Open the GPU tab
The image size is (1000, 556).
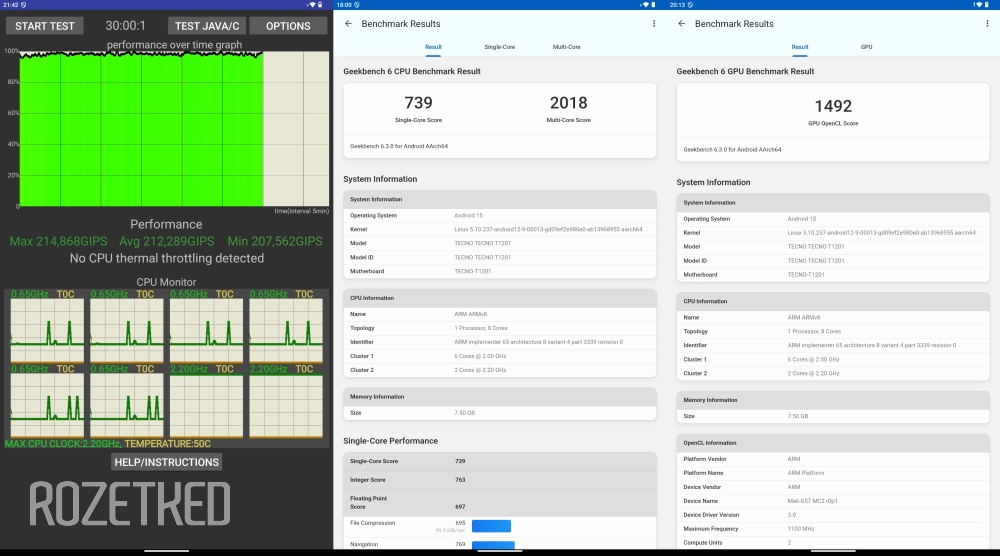pyautogui.click(x=866, y=47)
